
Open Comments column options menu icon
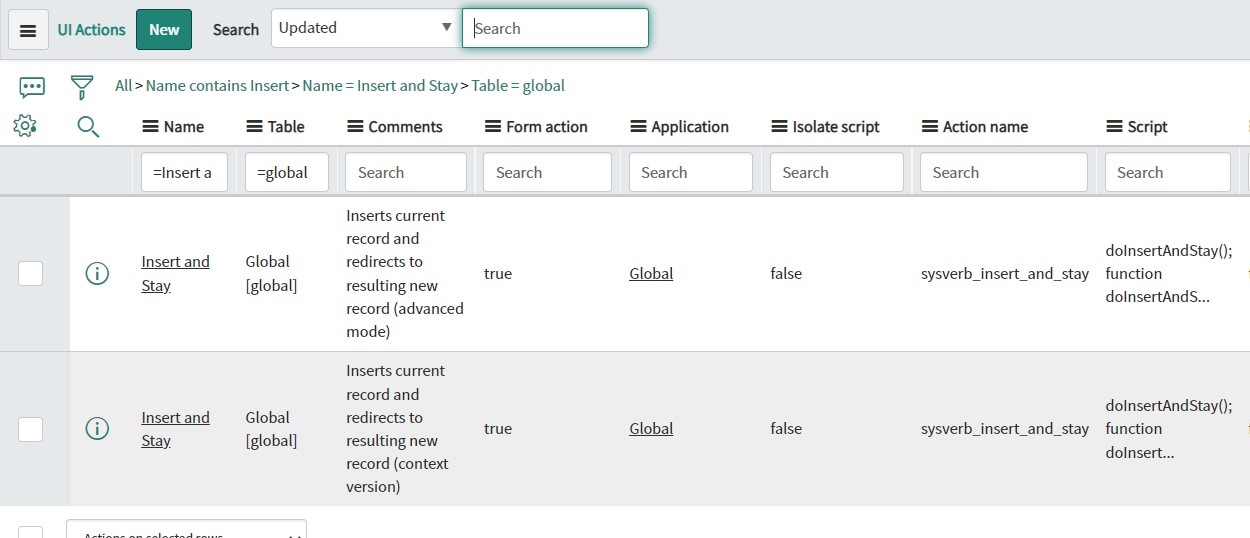(x=355, y=127)
